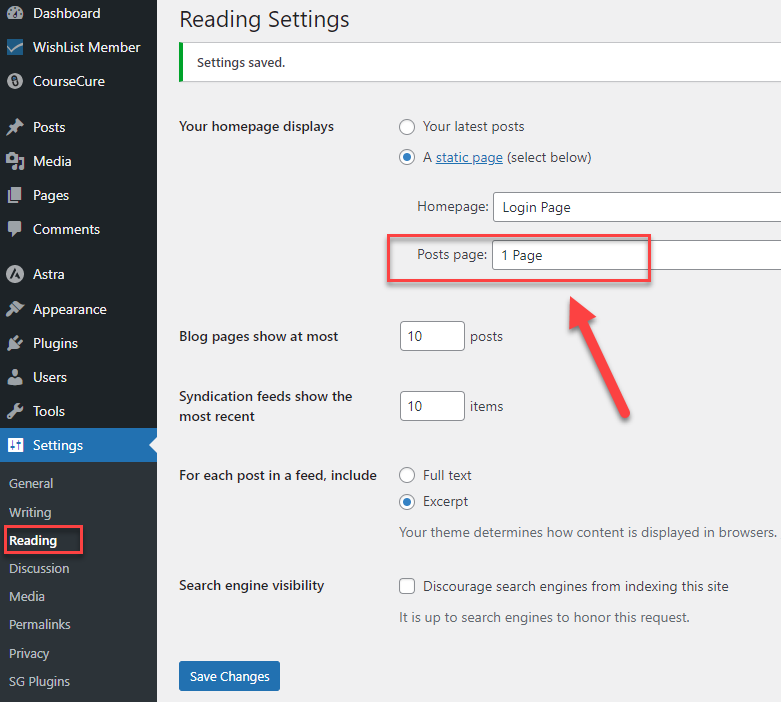Click the Pages stacked-sheets icon
Screen dimensions: 781x702
point(15,195)
